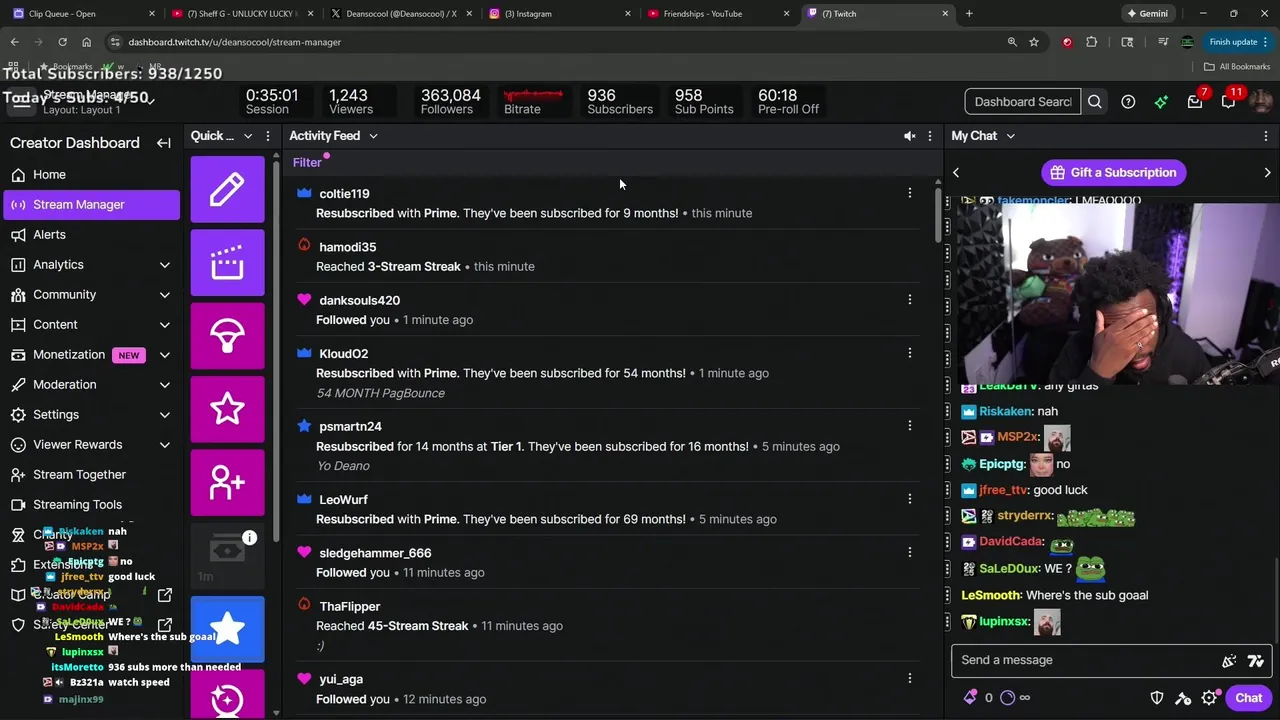The width and height of the screenshot is (1280, 720).
Task: Click the clapperboard clip quick action tile
Action: click(227, 262)
